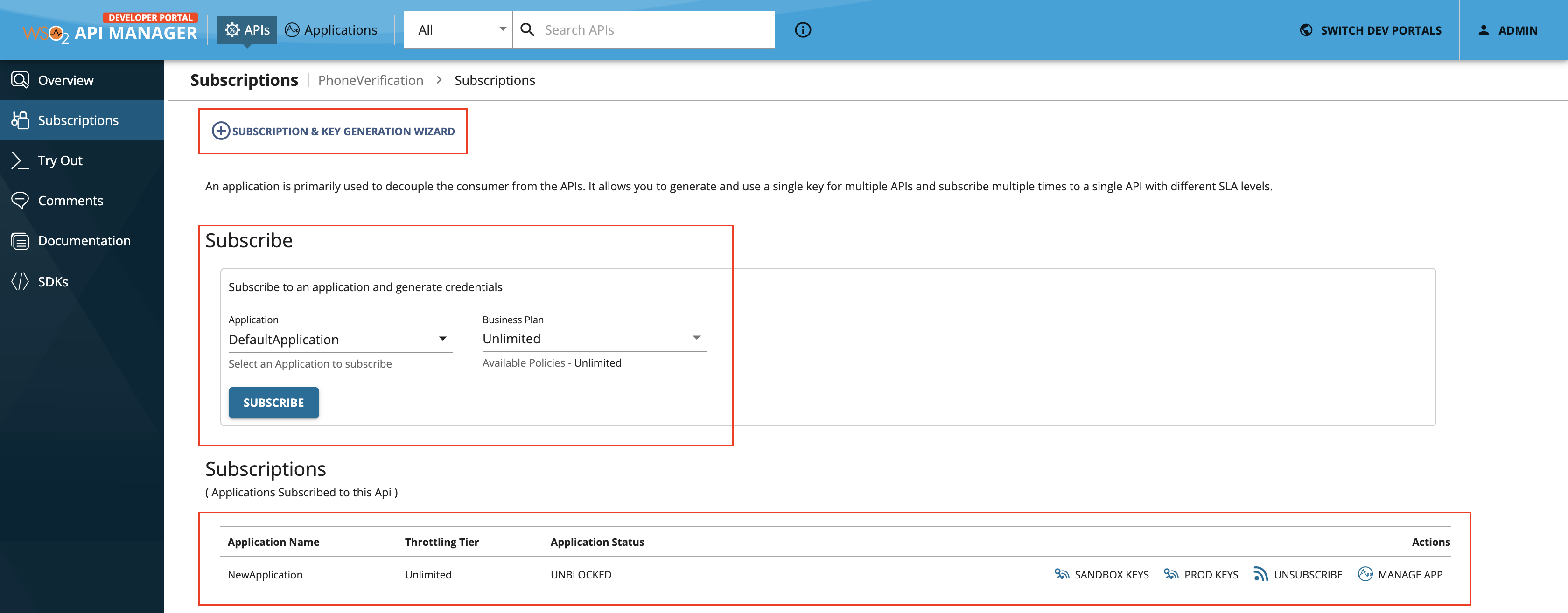Click the Application Status column header
This screenshot has width=1568, height=613.
tap(597, 542)
